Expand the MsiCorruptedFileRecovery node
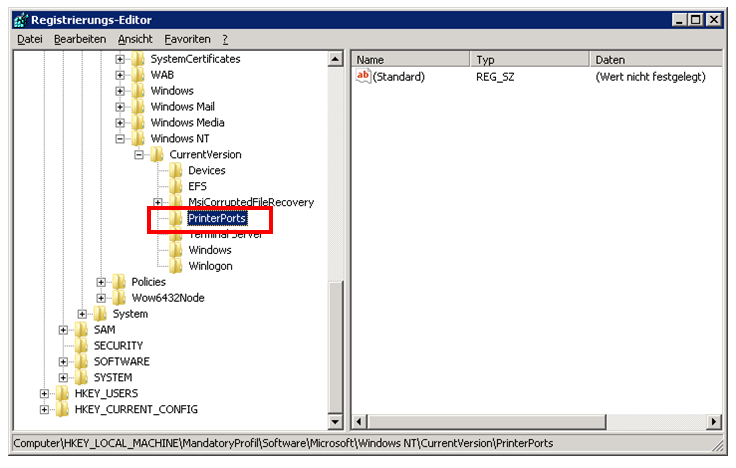The height and width of the screenshot is (468, 736). click(158, 203)
